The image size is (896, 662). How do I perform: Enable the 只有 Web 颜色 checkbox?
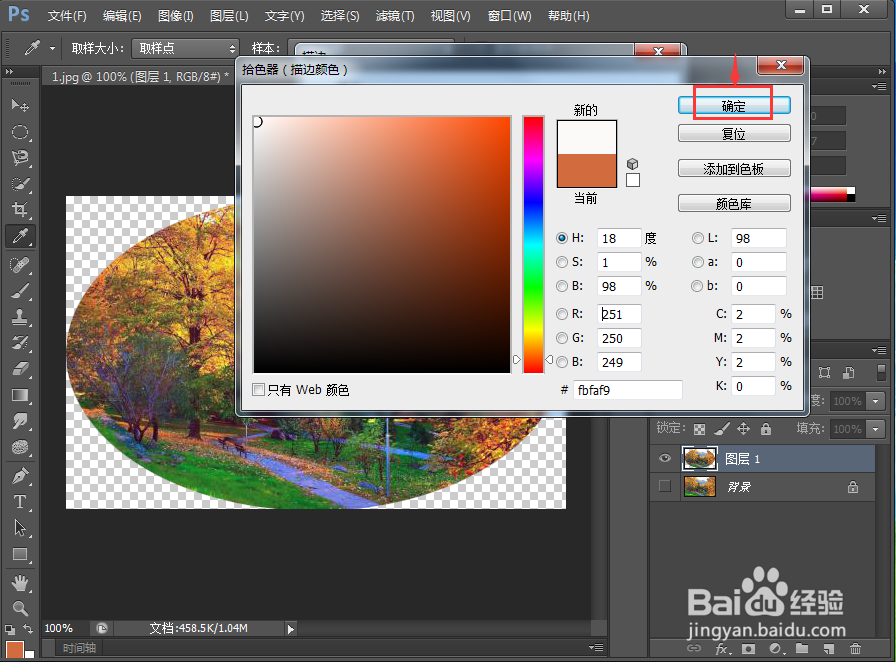click(x=258, y=390)
